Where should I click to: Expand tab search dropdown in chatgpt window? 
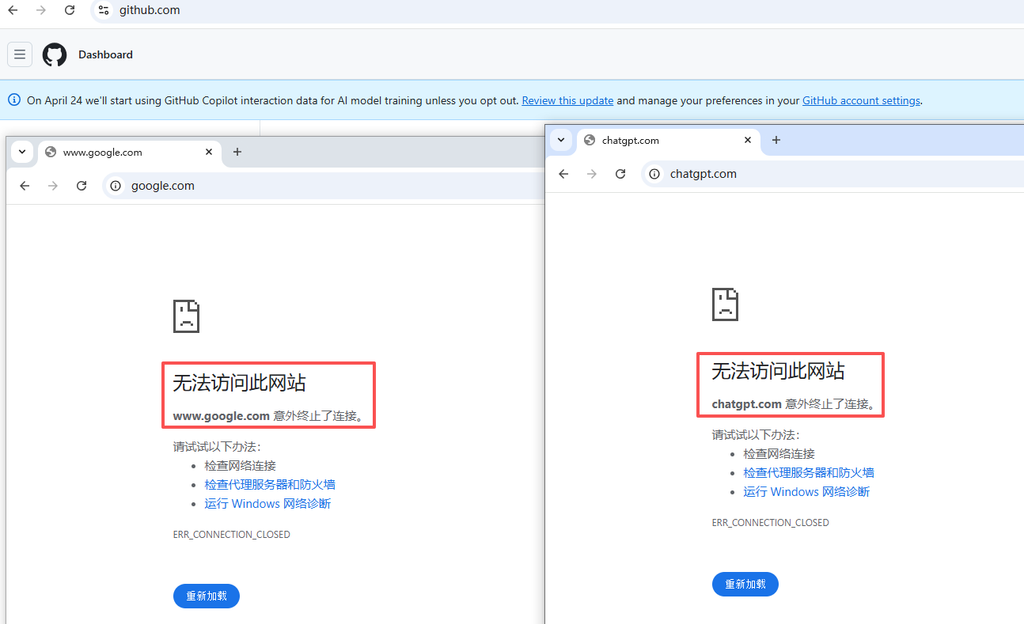point(561,140)
